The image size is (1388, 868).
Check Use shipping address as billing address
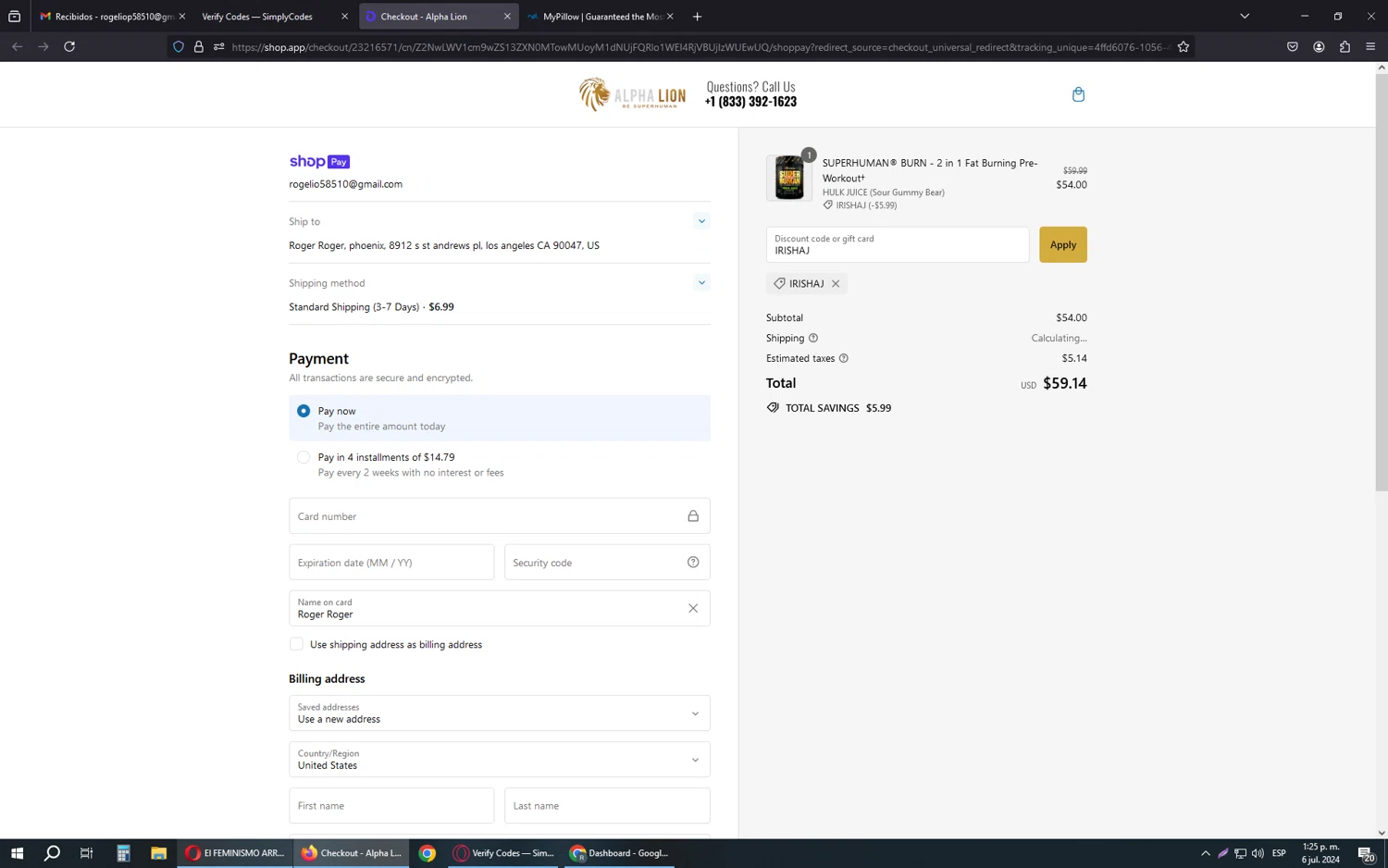click(296, 644)
